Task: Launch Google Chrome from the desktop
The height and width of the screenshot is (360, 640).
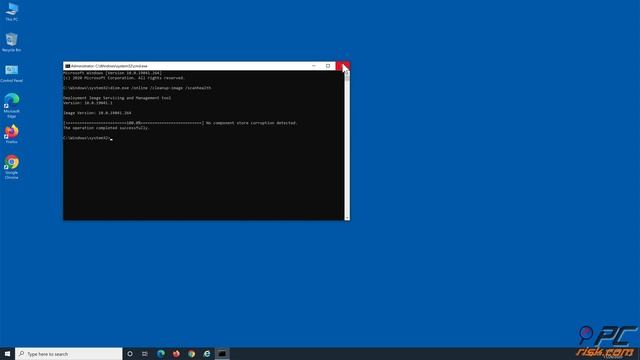Action: pos(11,167)
